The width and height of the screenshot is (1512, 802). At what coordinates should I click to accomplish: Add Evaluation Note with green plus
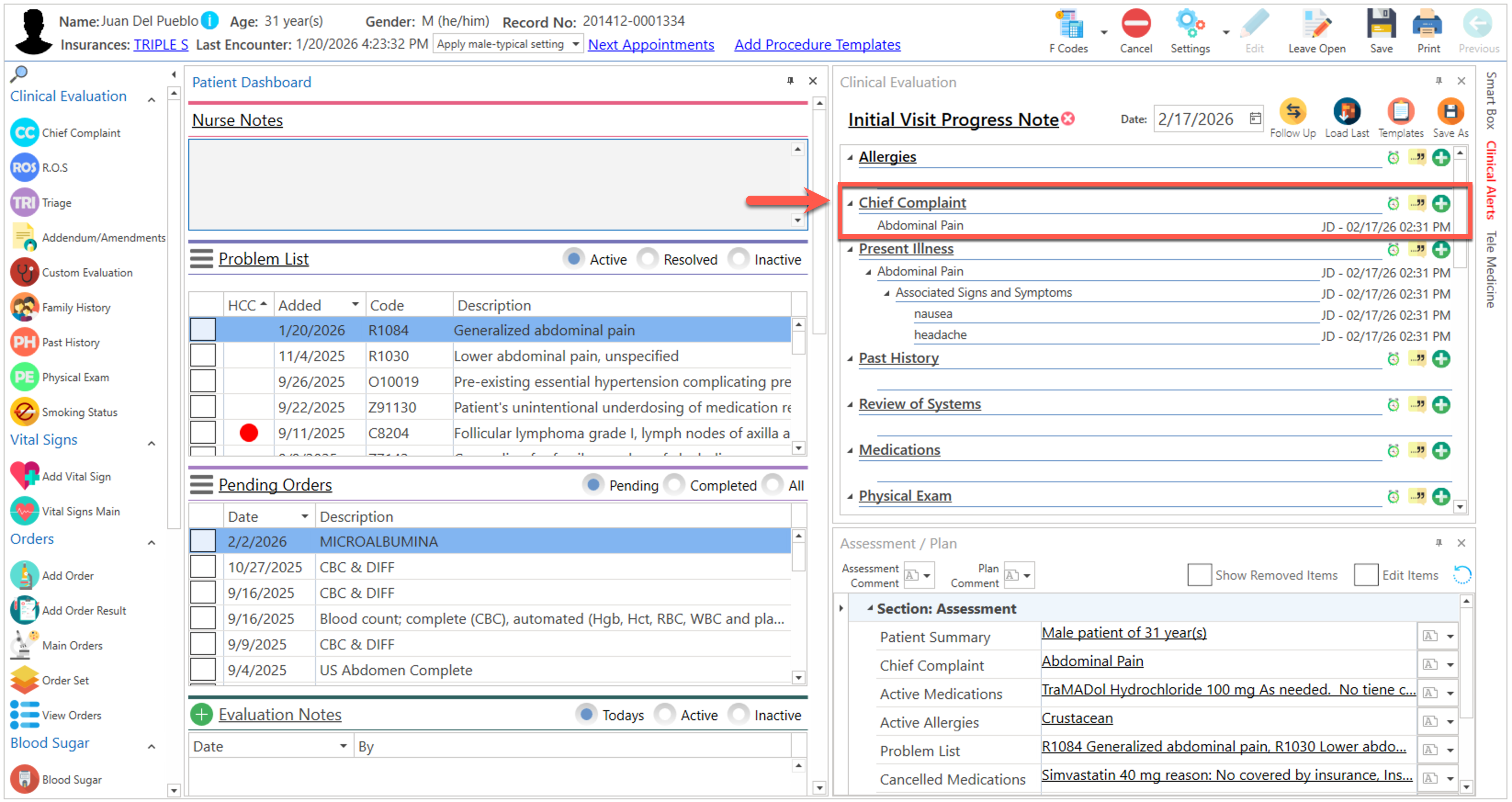coord(201,715)
